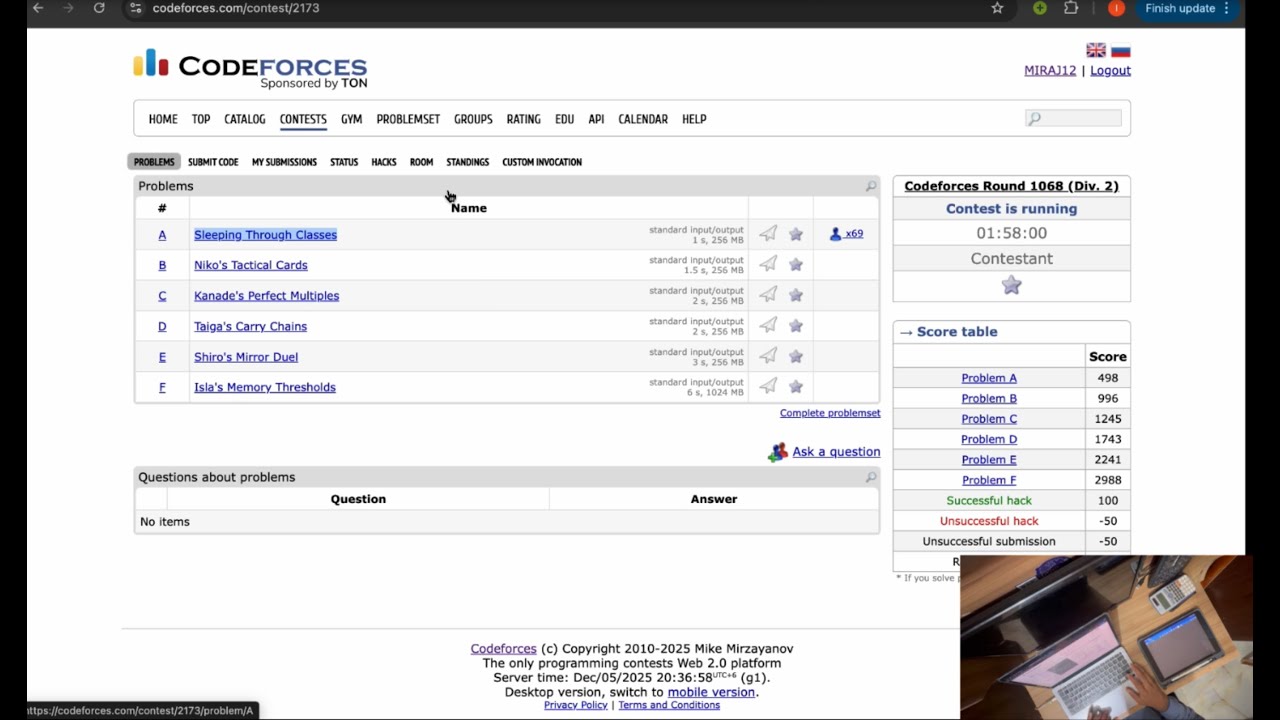This screenshot has width=1280, height=720.
Task: Switch to the STATUS tab
Action: [x=344, y=162]
